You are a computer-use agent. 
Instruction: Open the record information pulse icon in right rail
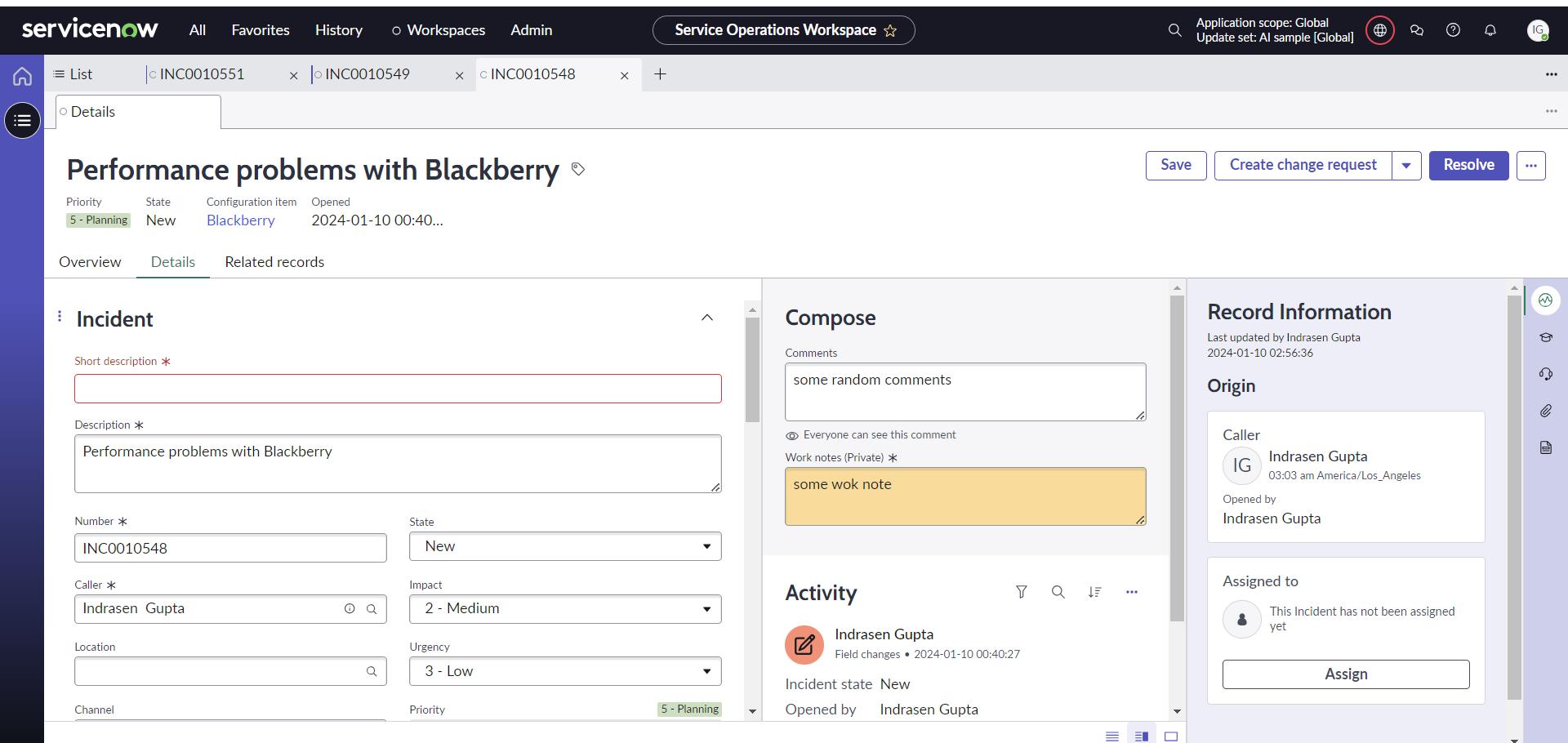1546,300
